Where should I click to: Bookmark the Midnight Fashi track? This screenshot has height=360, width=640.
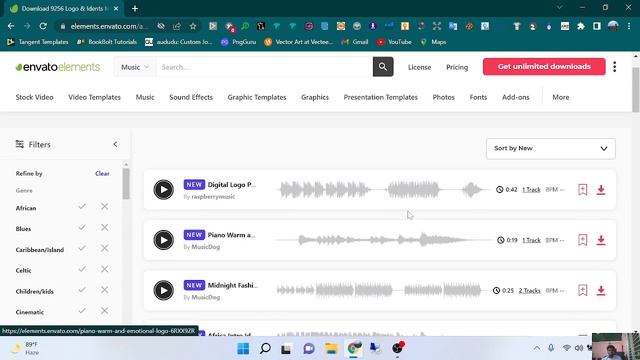point(582,290)
